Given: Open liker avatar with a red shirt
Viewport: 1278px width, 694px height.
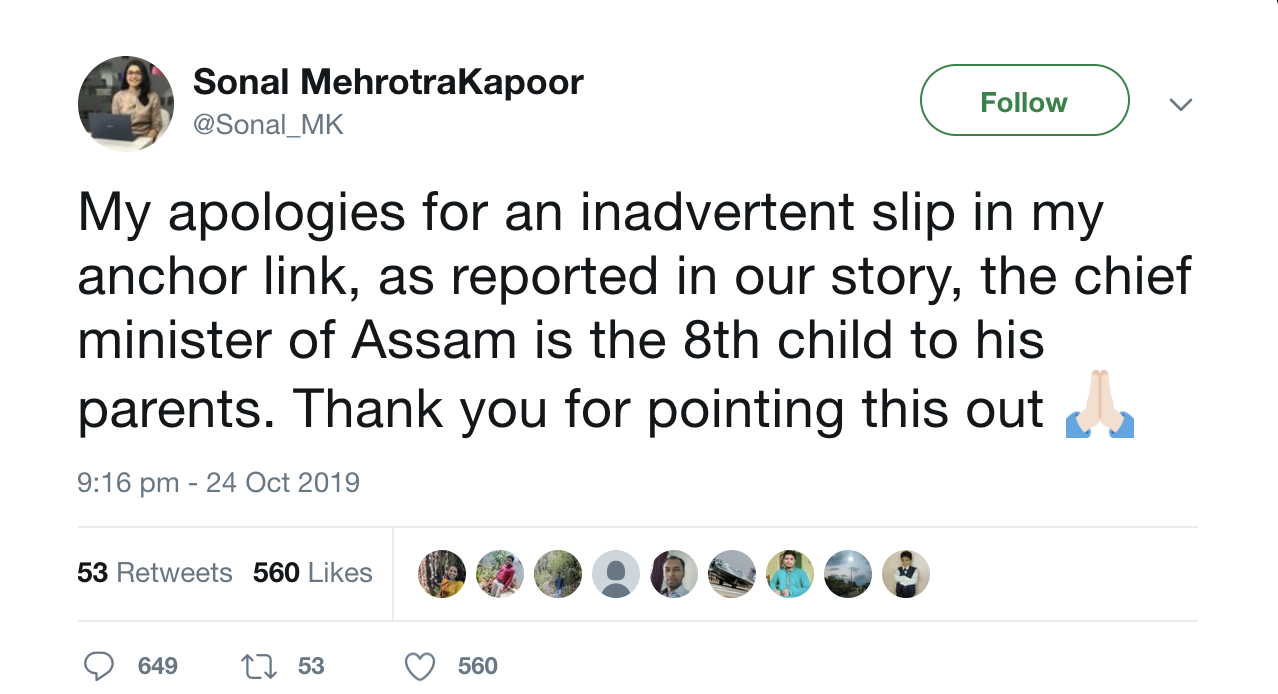Looking at the screenshot, I should click(x=500, y=574).
